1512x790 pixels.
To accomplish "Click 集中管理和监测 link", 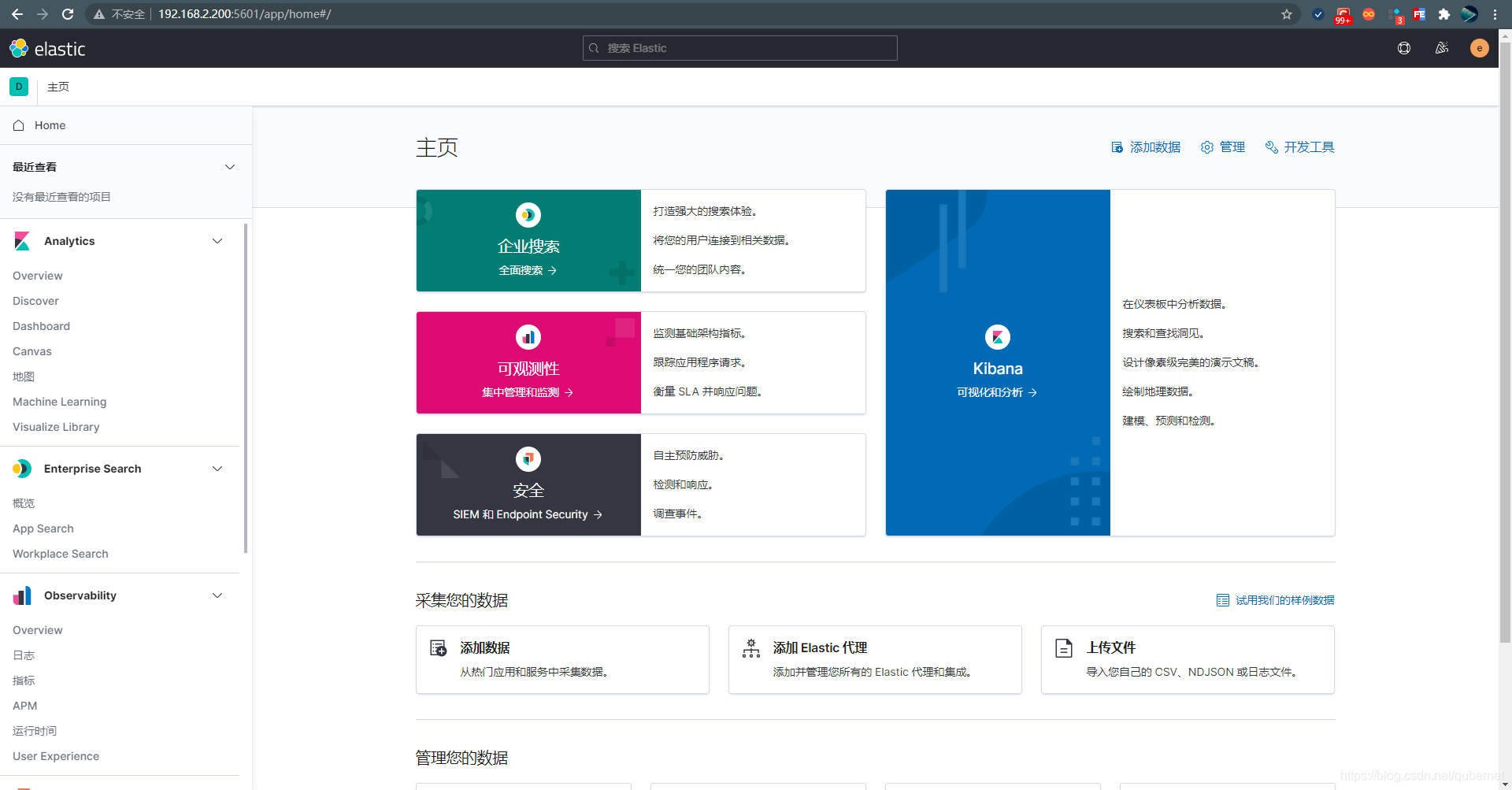I will click(528, 392).
